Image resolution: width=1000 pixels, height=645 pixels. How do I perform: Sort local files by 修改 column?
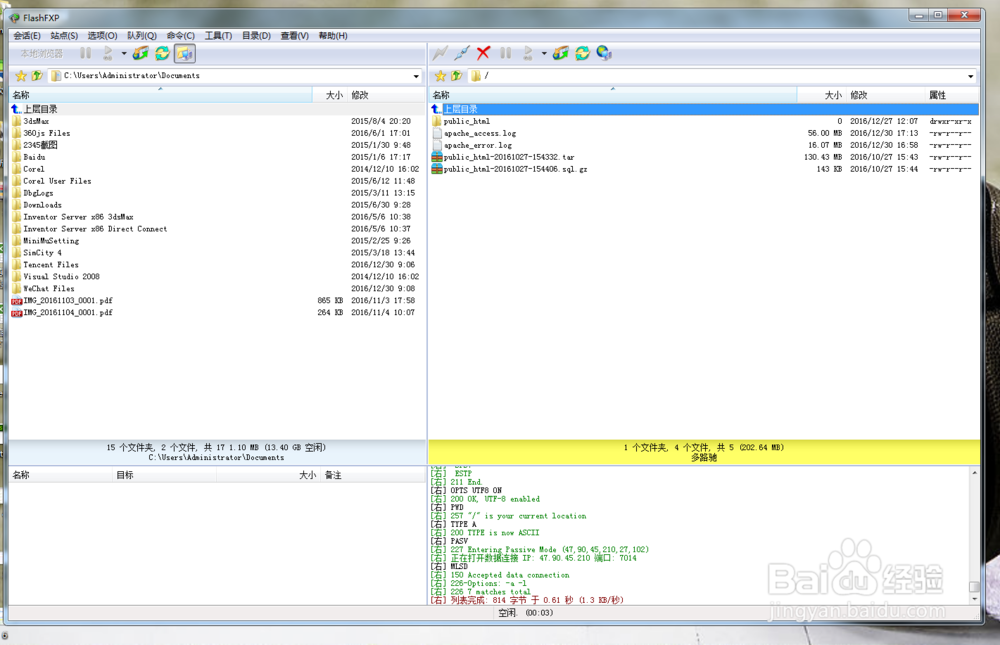386,95
